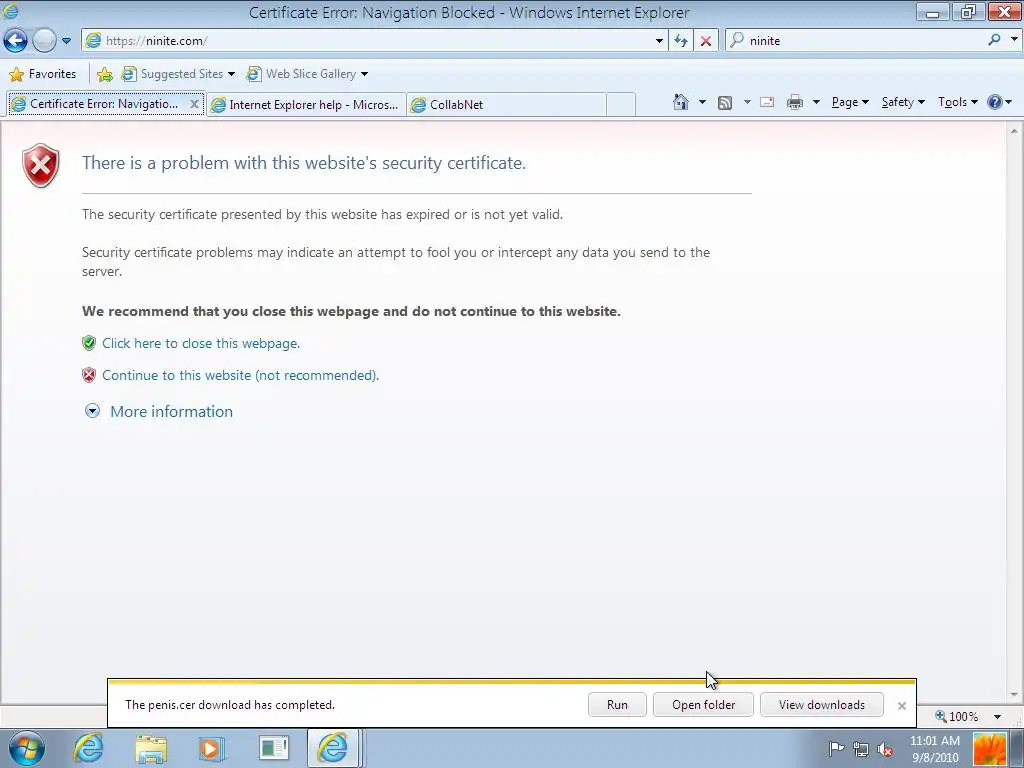Click the muted volume tray icon
1024x768 pixels.
[x=885, y=750]
